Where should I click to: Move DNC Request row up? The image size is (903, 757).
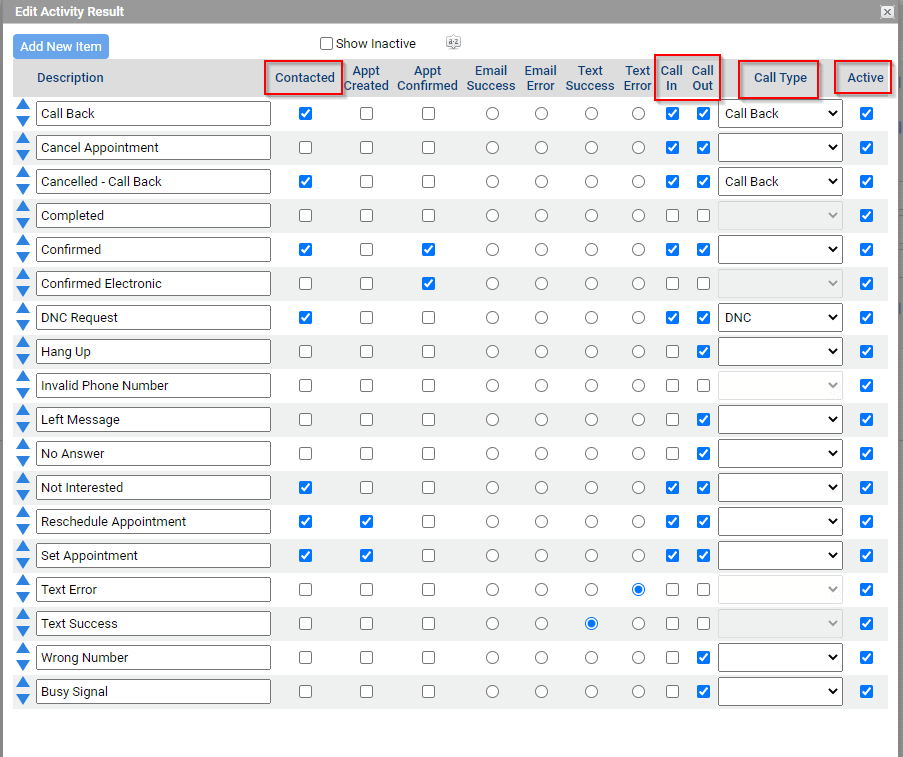click(23, 309)
